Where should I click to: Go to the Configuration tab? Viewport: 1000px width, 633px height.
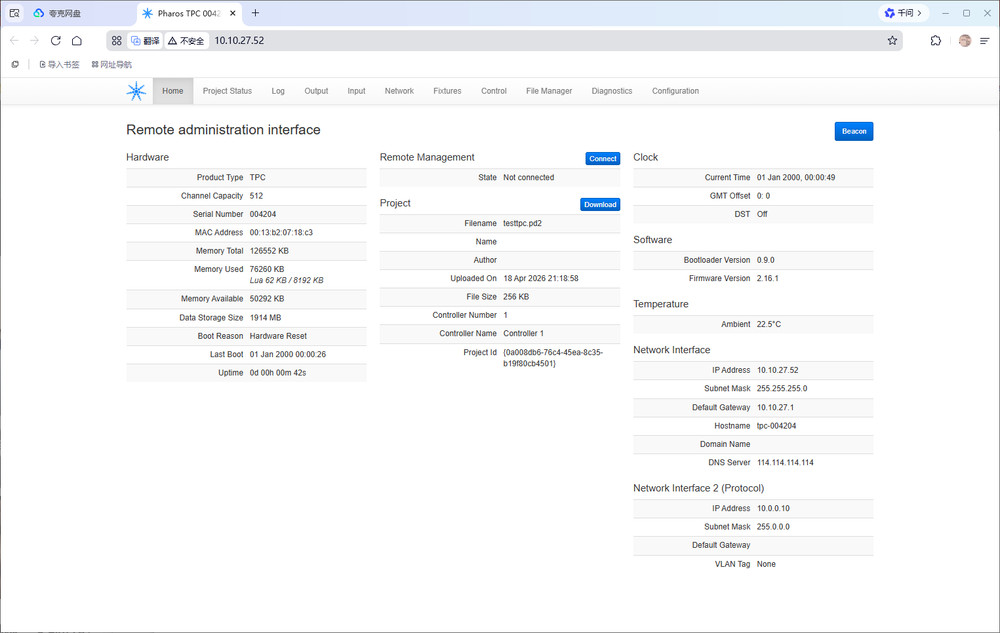[675, 91]
